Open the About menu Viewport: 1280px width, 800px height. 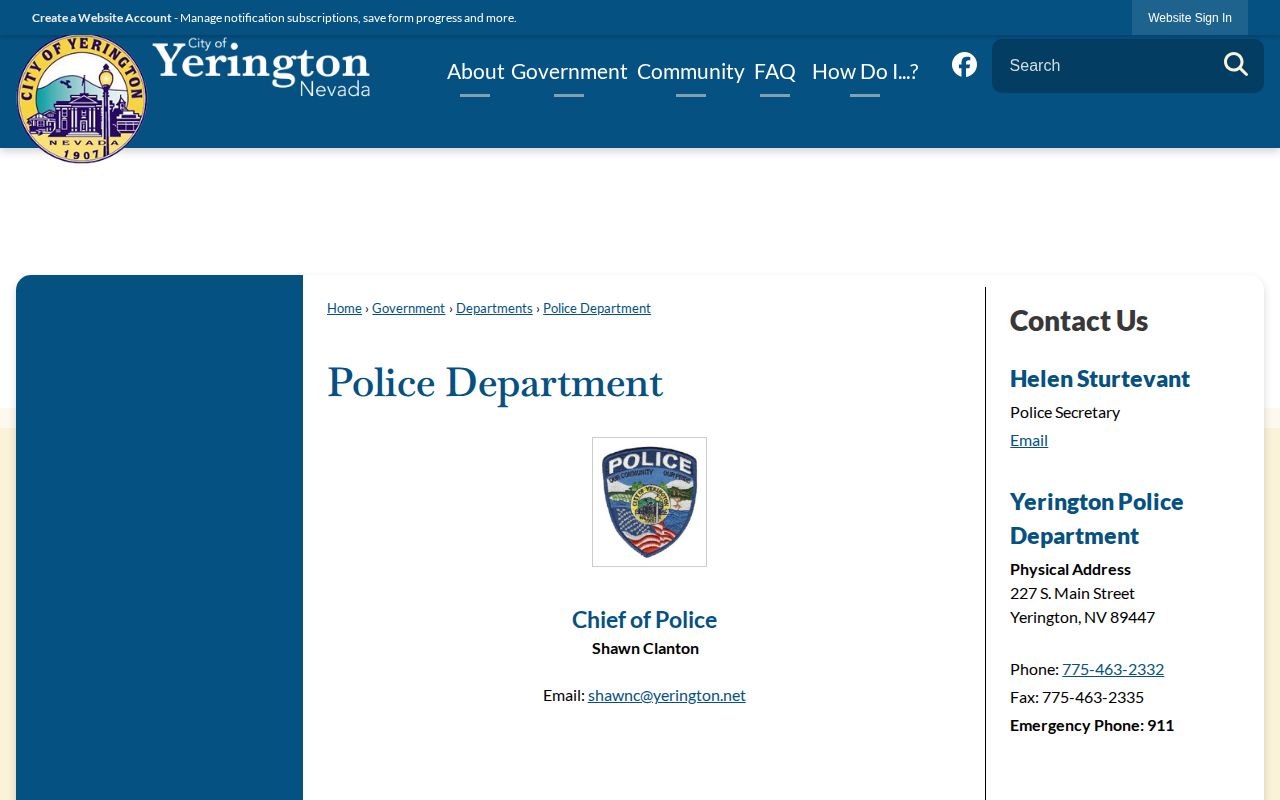click(475, 71)
